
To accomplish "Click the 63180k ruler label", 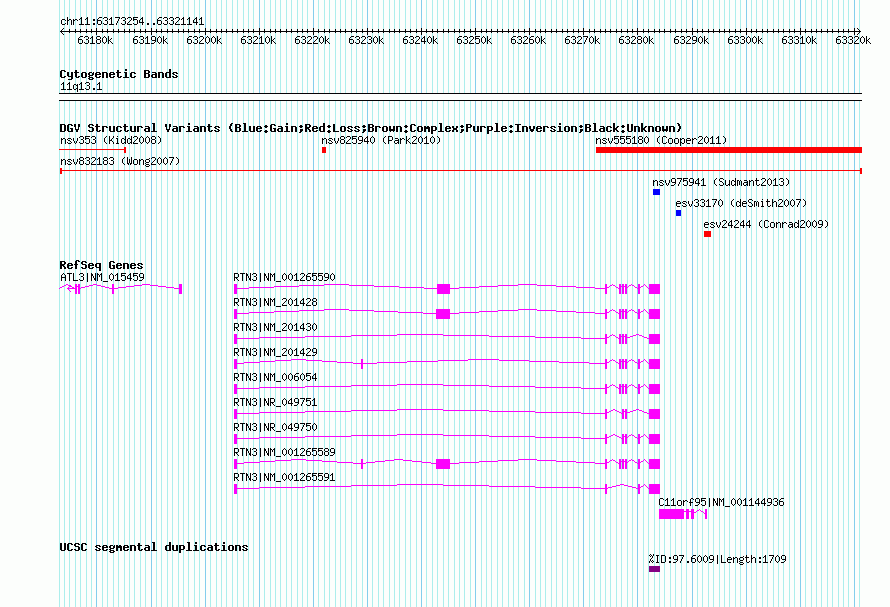I will [x=95, y=40].
